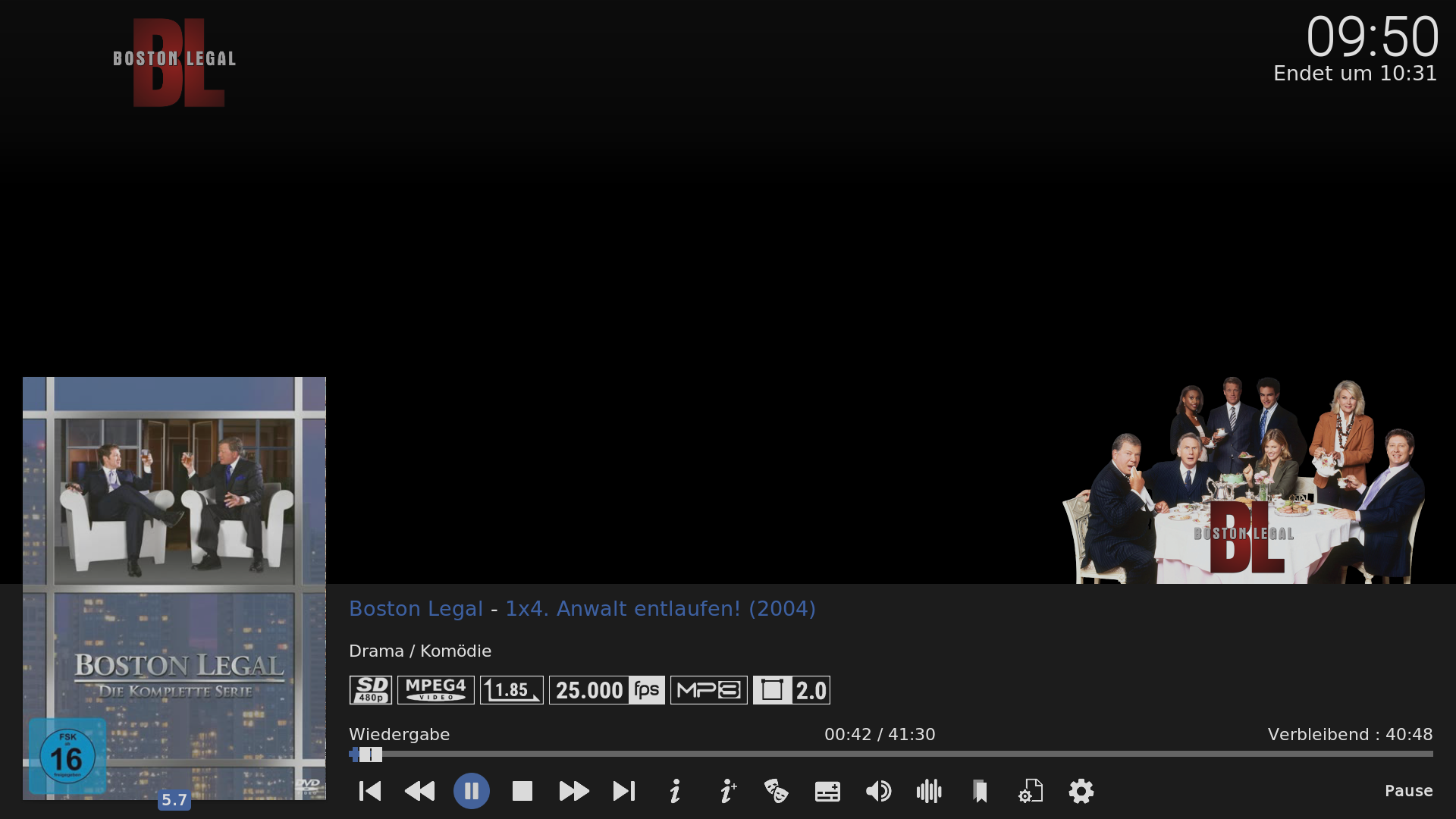Open the bookmarks icon
Screen dimensions: 1456x819
pos(980,791)
